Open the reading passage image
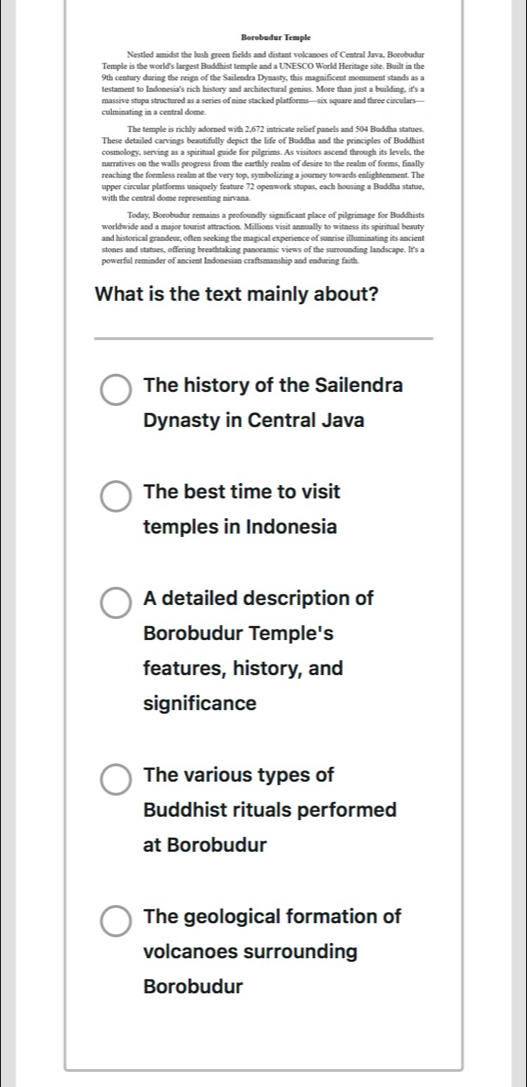 [x=264, y=148]
